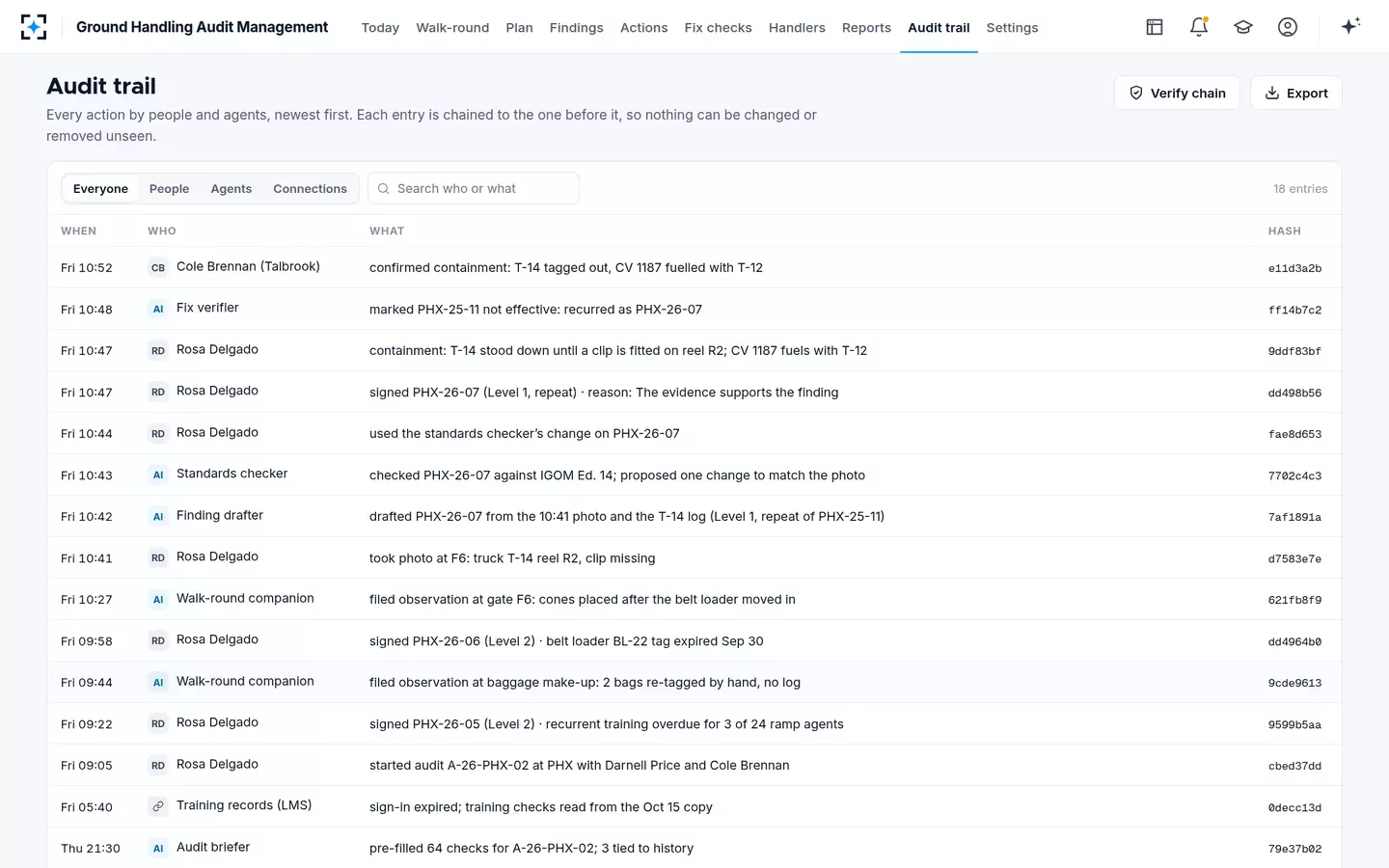Filter the trail by People

coord(169,188)
